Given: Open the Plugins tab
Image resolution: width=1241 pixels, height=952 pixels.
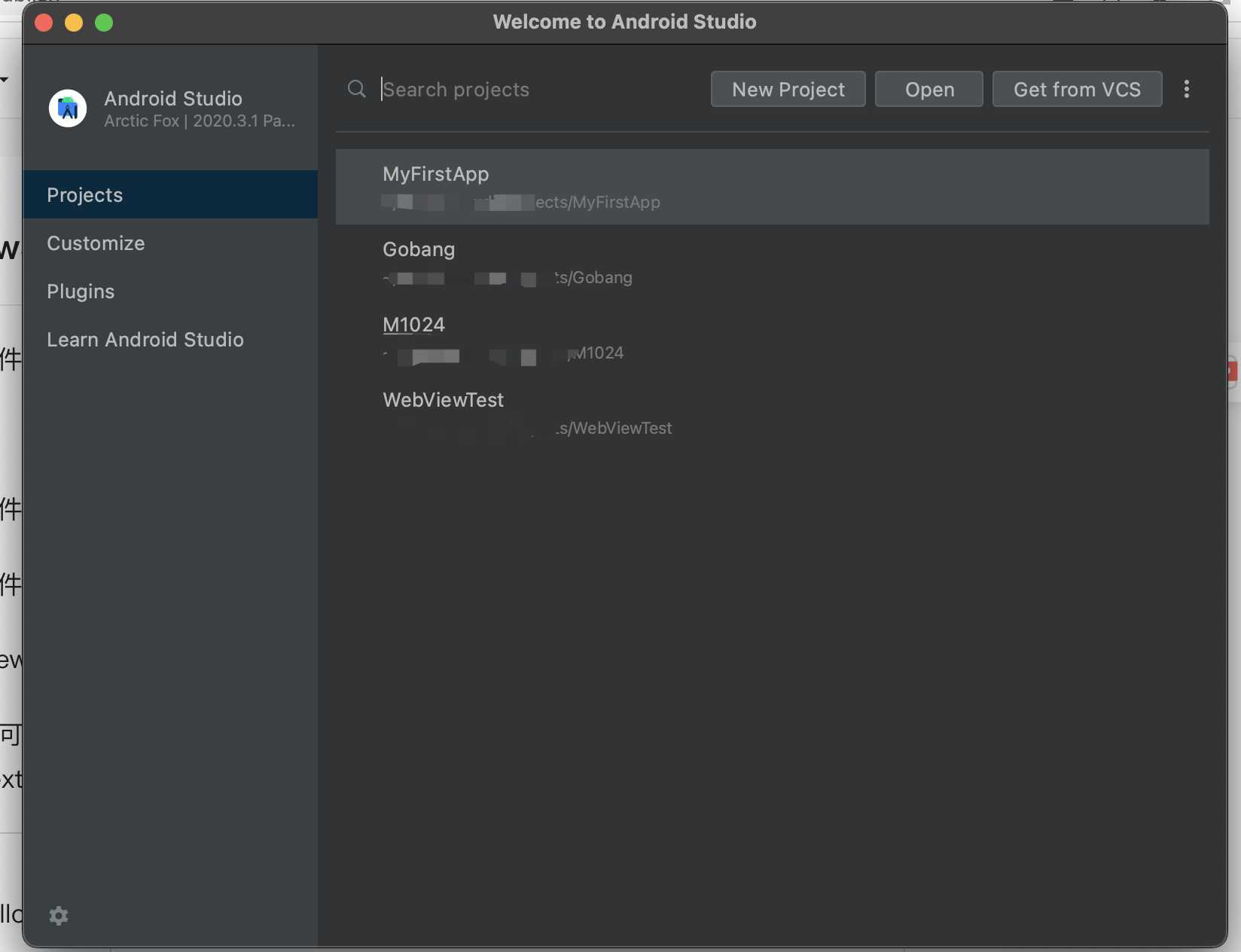Looking at the screenshot, I should pos(170,291).
